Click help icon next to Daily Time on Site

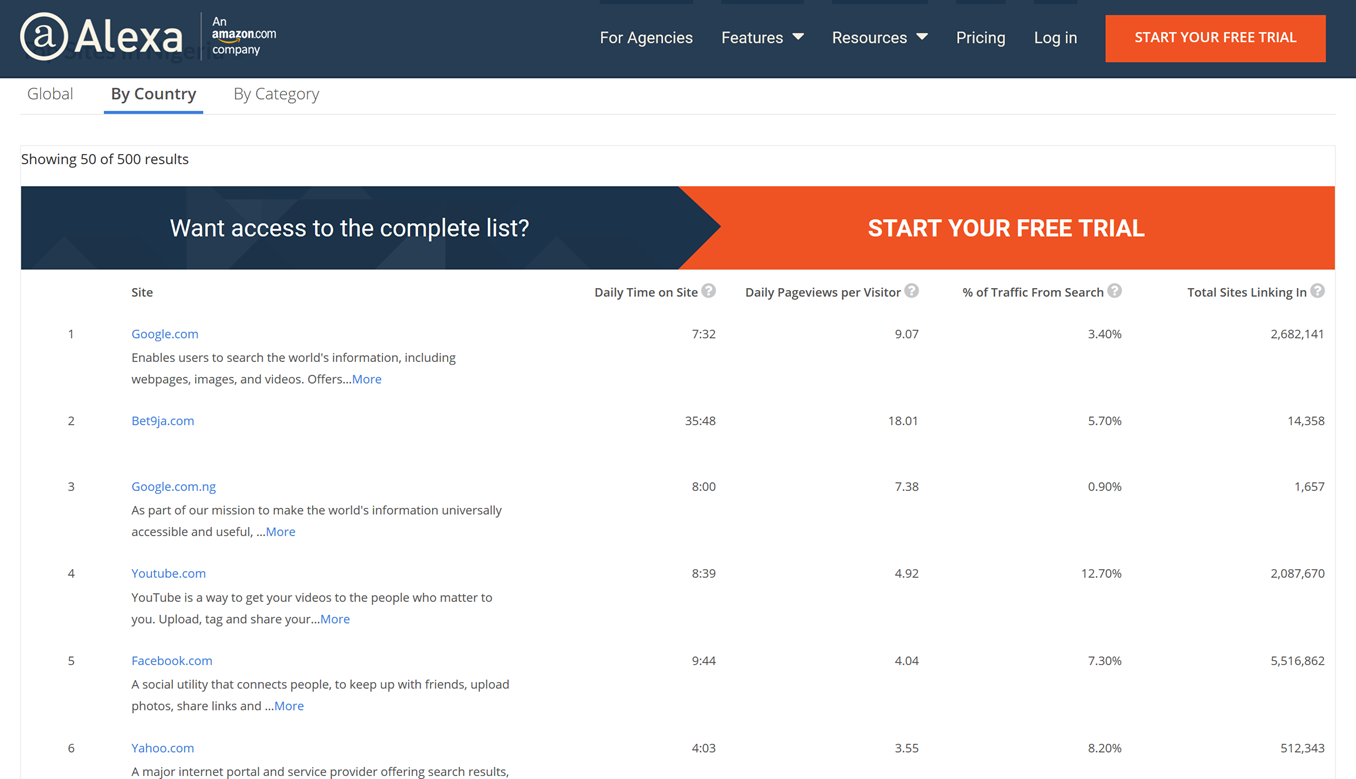(x=708, y=291)
